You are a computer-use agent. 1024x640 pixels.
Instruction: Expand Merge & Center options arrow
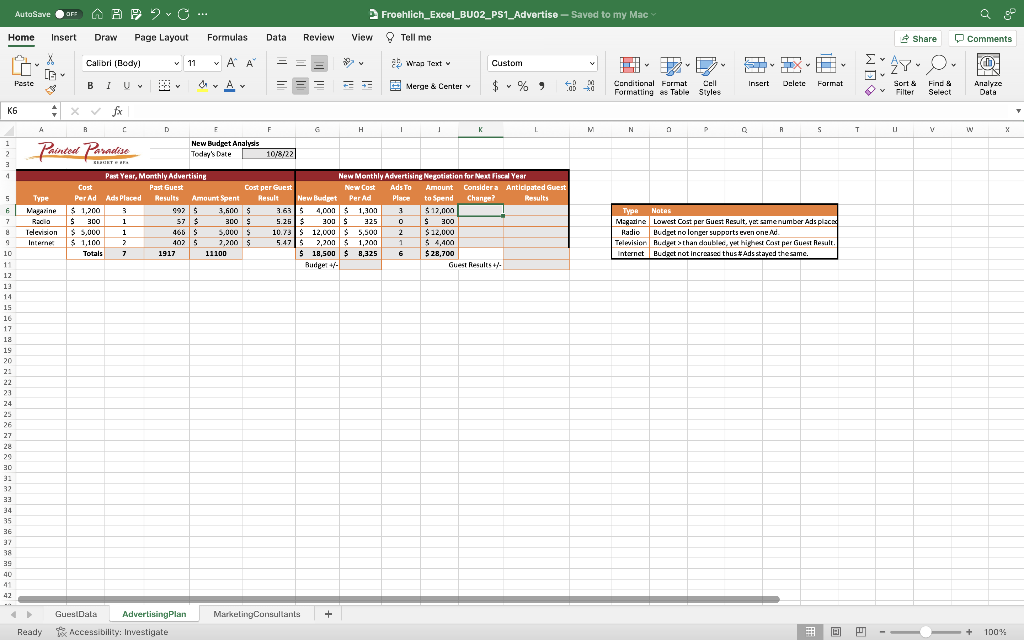coord(468,86)
